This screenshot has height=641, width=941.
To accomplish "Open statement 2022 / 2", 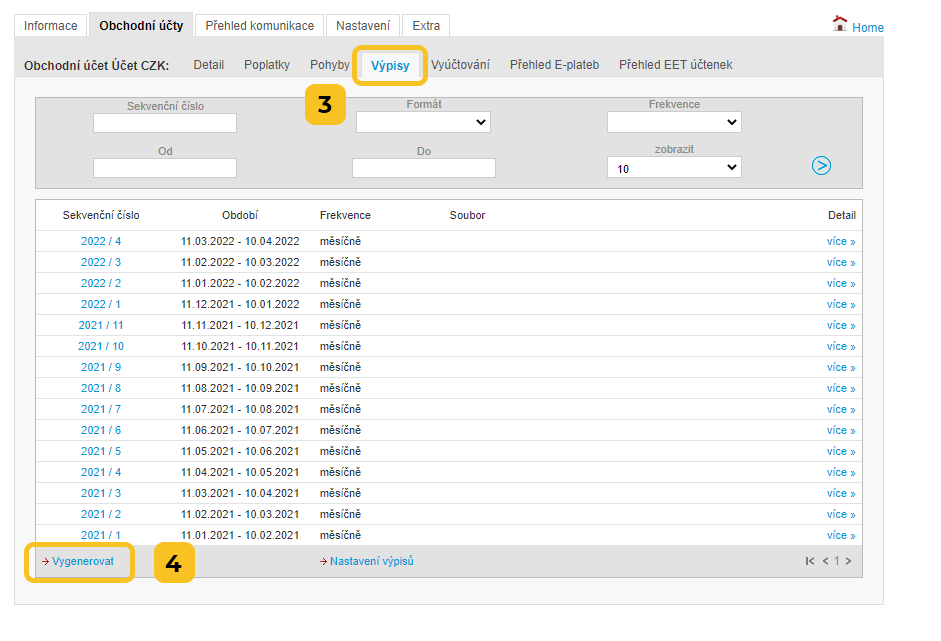I will (x=101, y=283).
